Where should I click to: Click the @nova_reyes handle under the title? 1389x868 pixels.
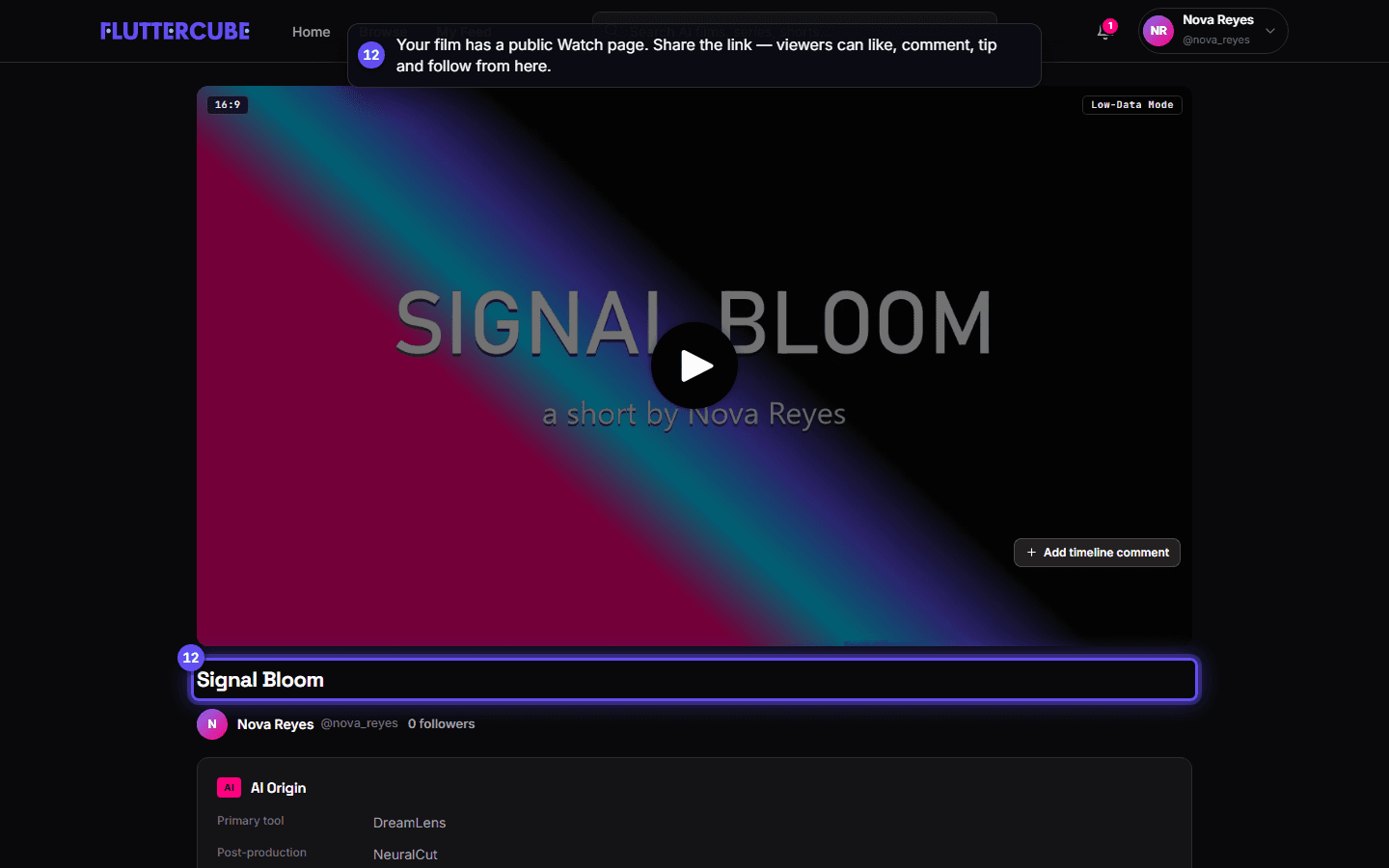point(359,723)
